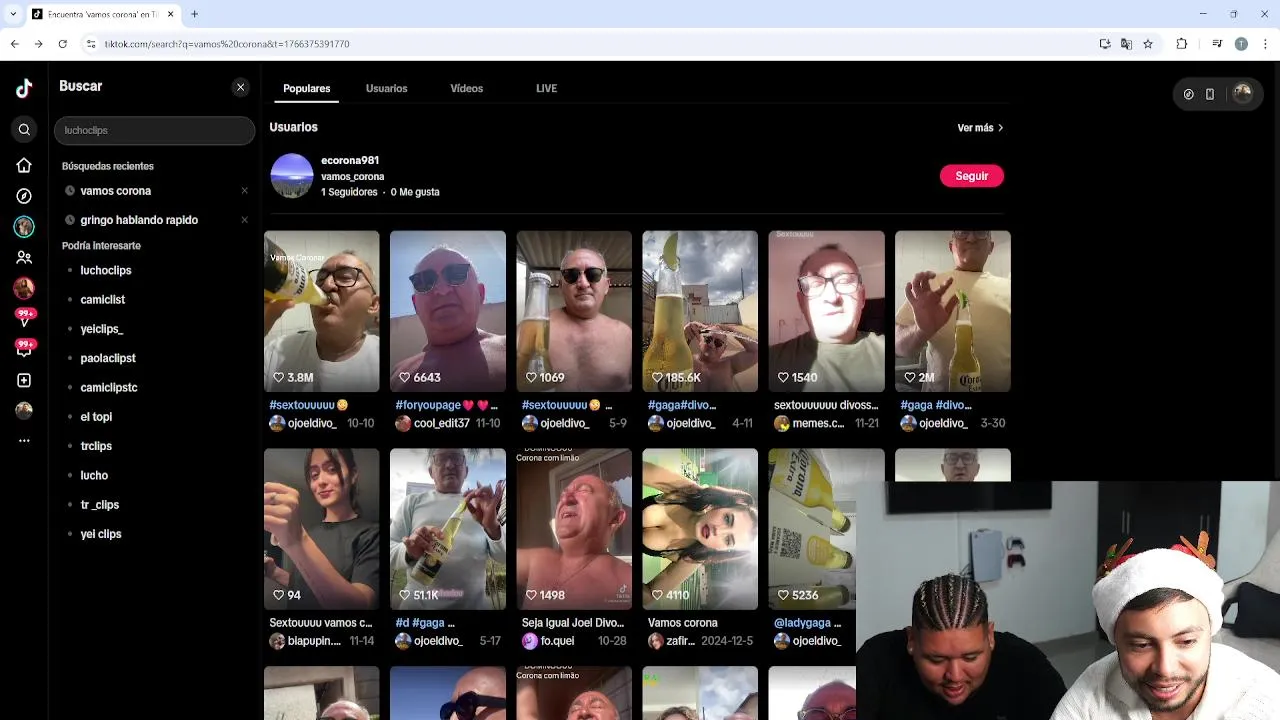1280x720 pixels.
Task: Open author 'biapupin...' link
Action: (x=314, y=641)
